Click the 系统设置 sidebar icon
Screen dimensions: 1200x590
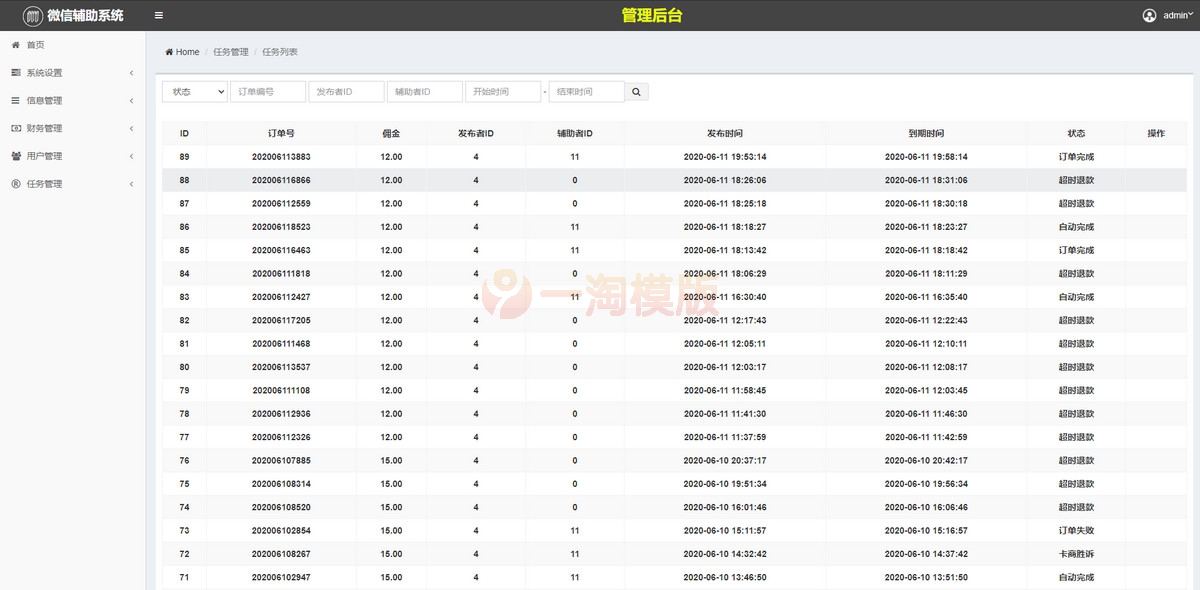tap(15, 73)
